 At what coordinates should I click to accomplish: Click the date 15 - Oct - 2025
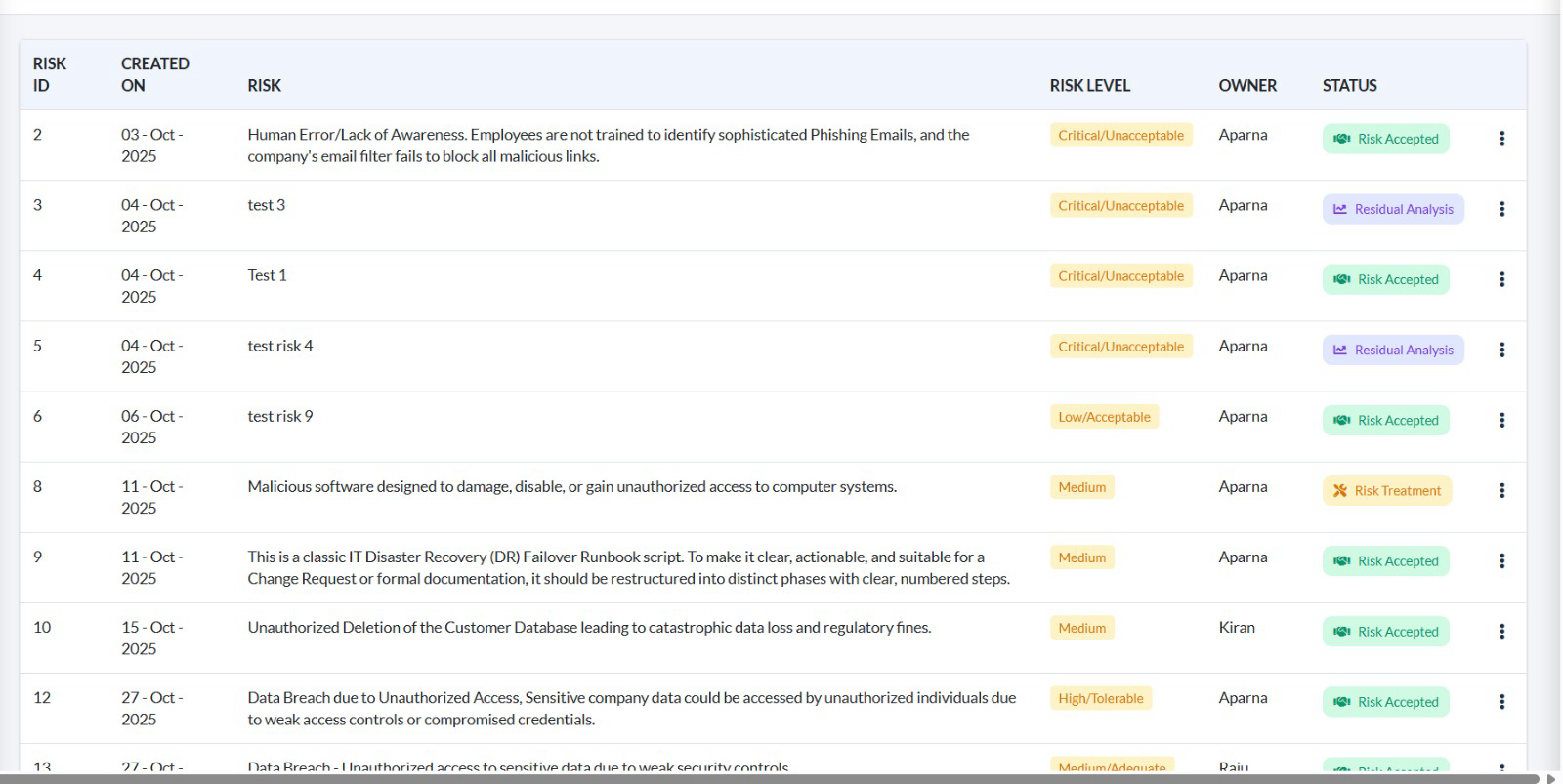click(x=152, y=638)
